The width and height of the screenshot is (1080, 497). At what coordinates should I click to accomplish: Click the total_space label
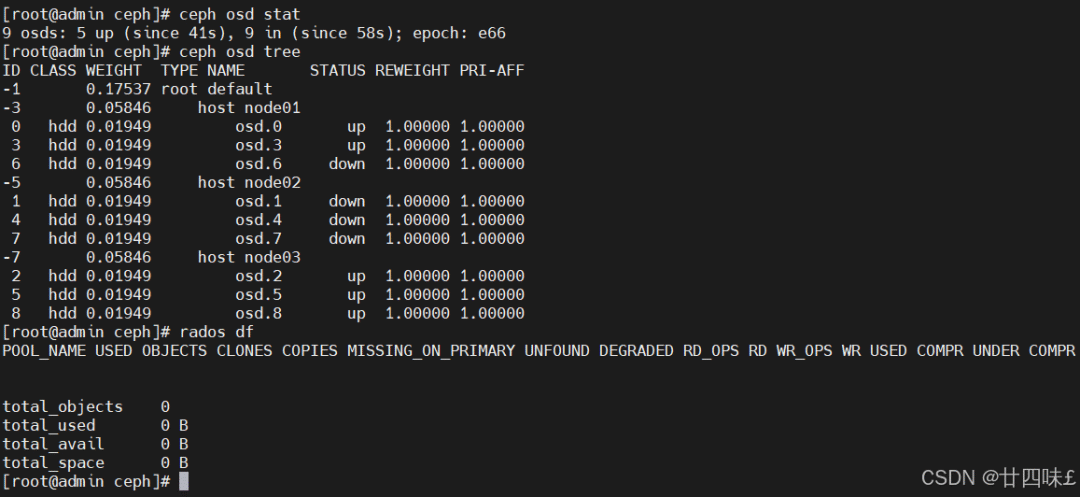click(x=54, y=463)
